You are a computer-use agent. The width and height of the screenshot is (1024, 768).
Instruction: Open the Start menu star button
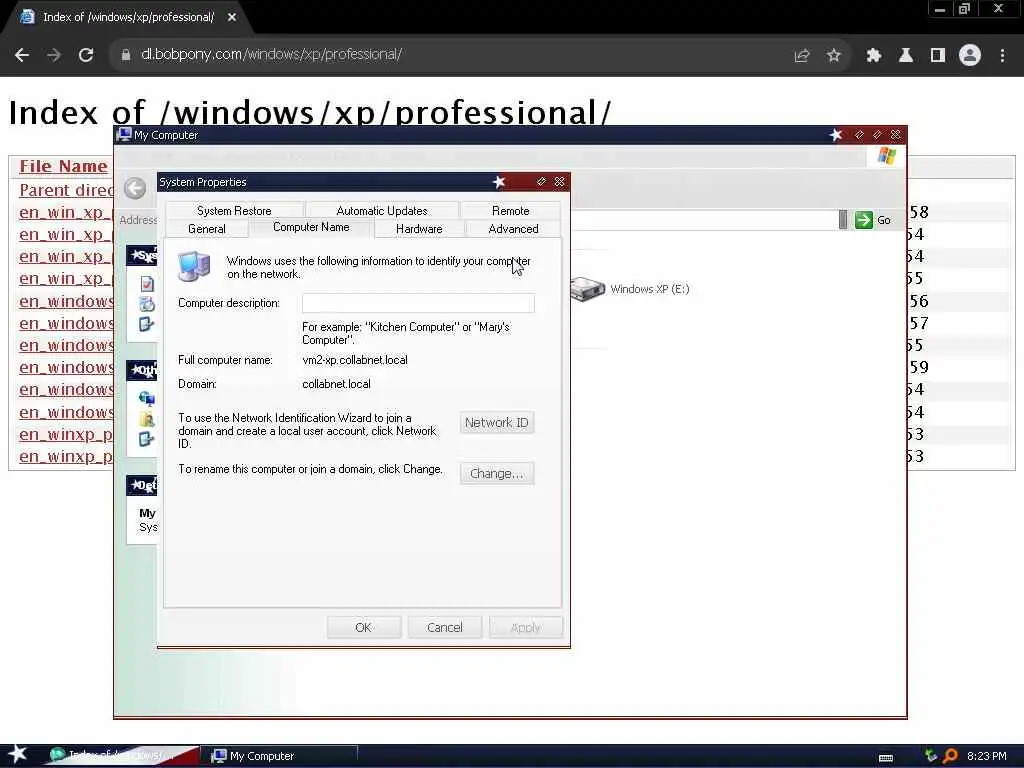[x=18, y=754]
